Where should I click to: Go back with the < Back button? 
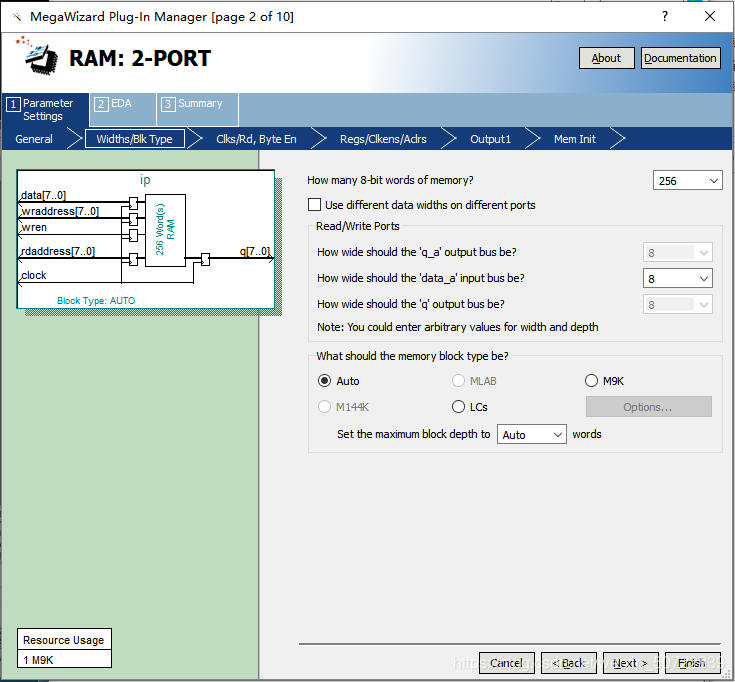click(569, 663)
